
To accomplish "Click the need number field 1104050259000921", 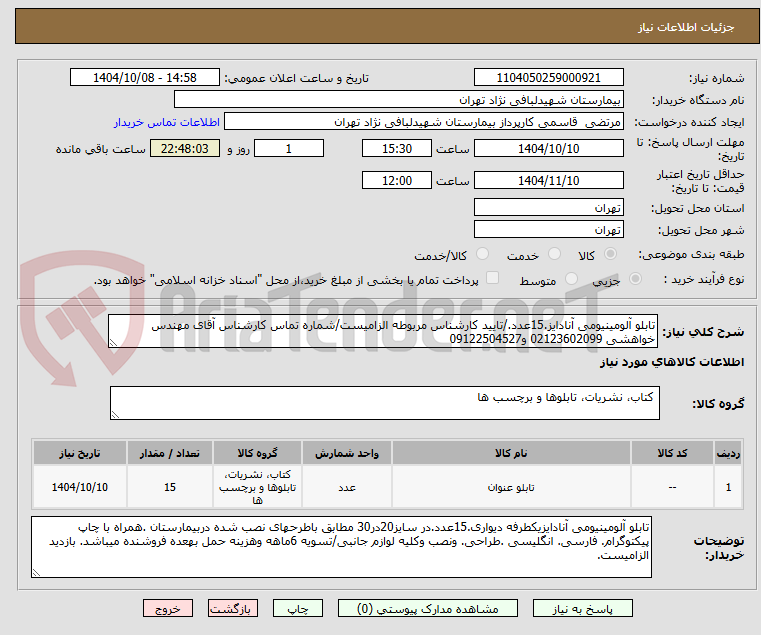I will 548,78.
